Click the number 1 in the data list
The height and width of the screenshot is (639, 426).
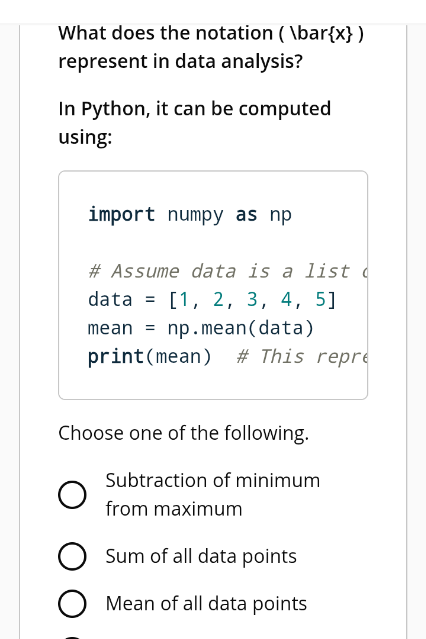click(x=184, y=300)
